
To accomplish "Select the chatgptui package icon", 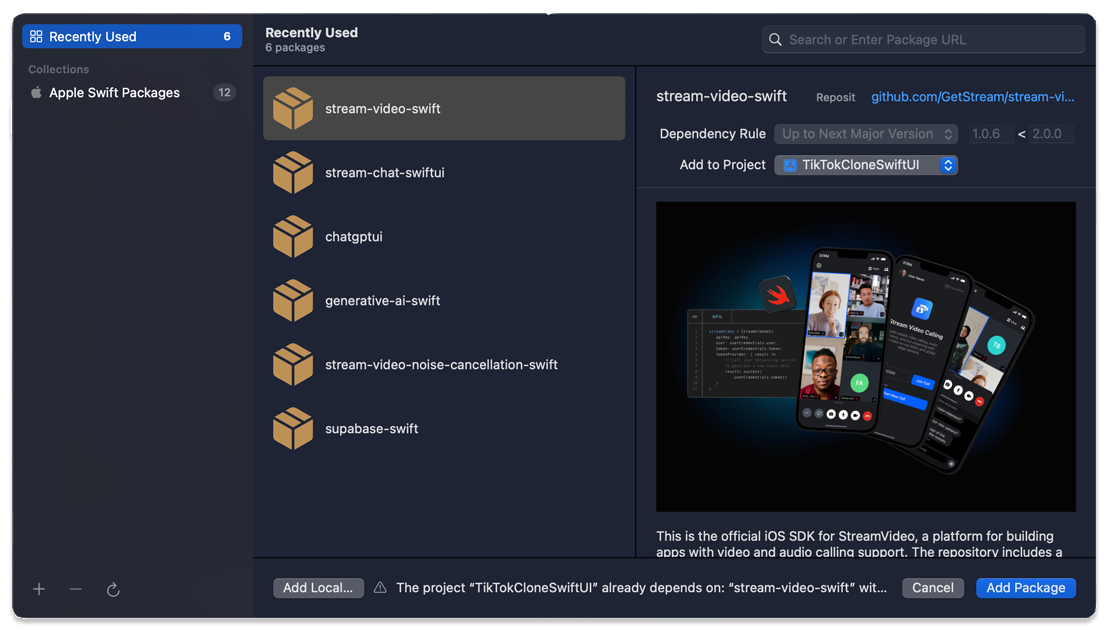I will 292,236.
